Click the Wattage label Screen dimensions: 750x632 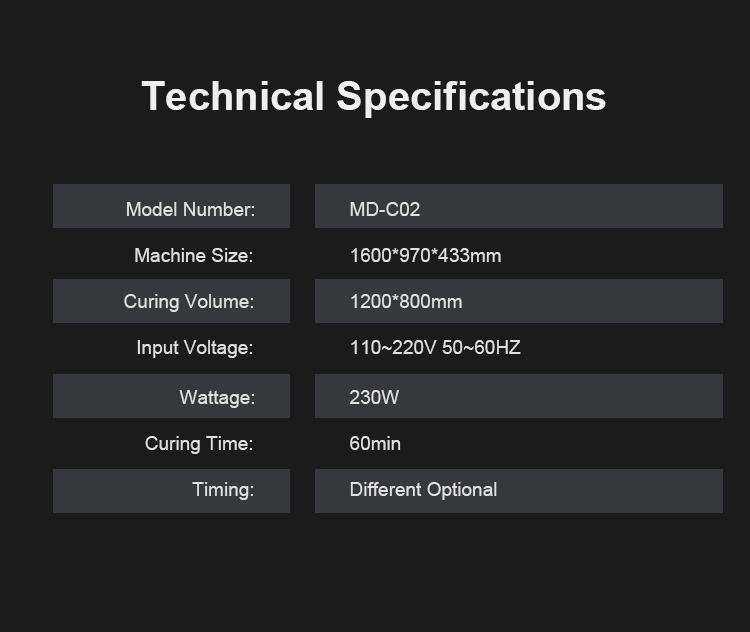(x=217, y=398)
